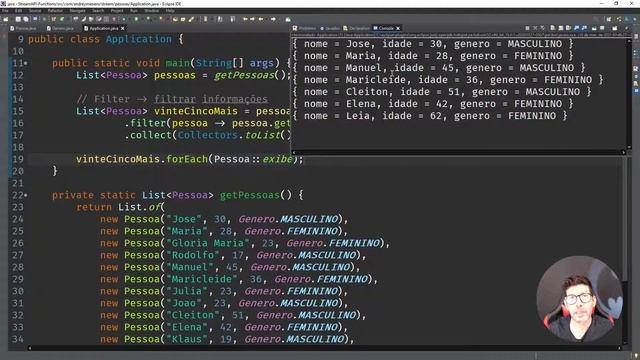This screenshot has height=360, width=640.
Task: Start the Debug launch icon
Action: (x=124, y=19)
